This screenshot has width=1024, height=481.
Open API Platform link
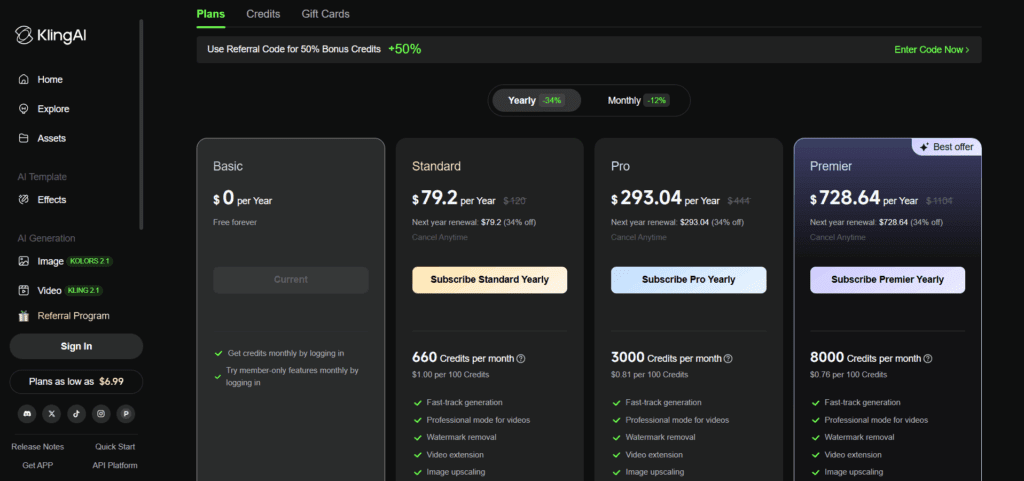pos(115,465)
